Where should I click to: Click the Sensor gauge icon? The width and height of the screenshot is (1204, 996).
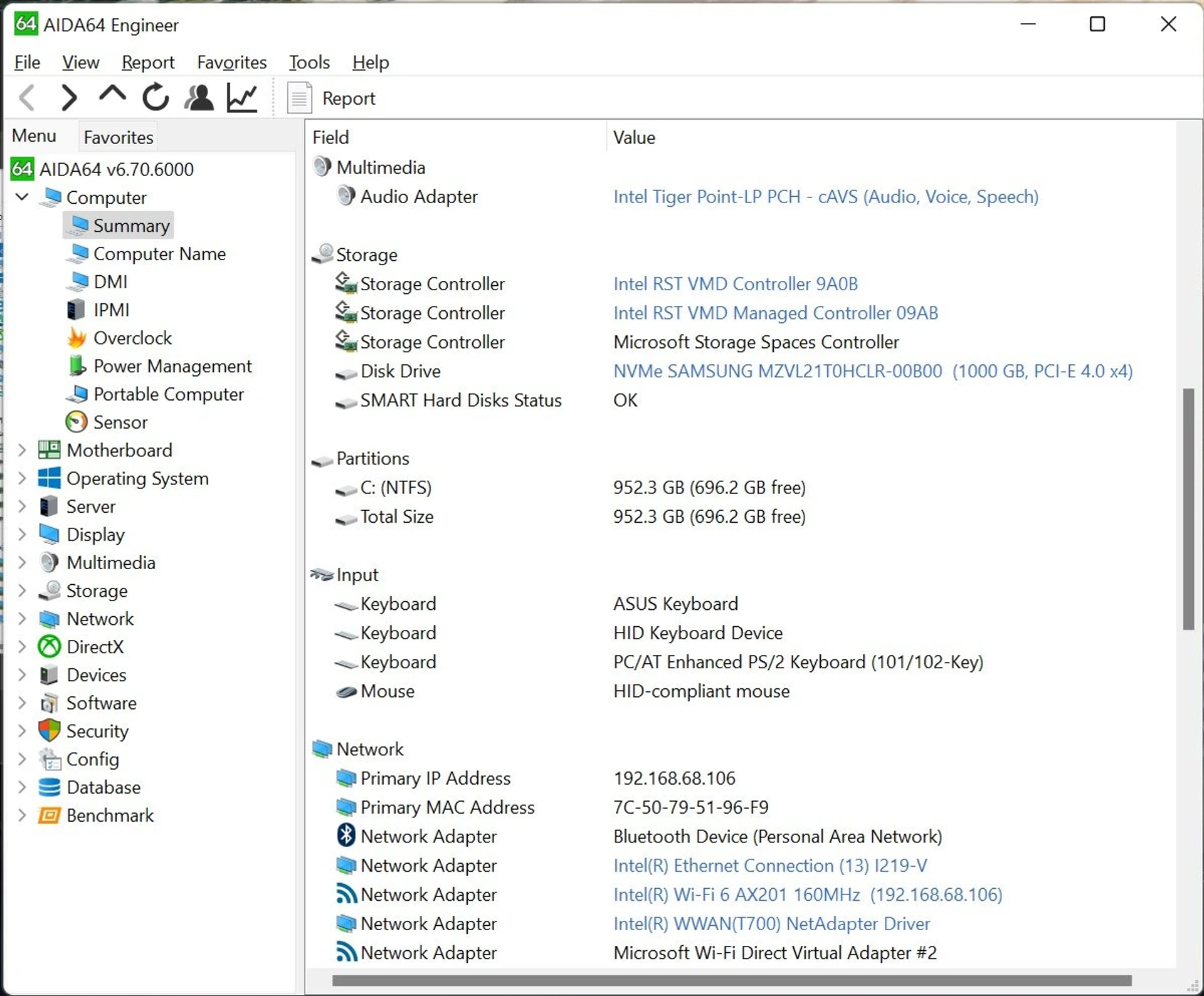pos(76,422)
